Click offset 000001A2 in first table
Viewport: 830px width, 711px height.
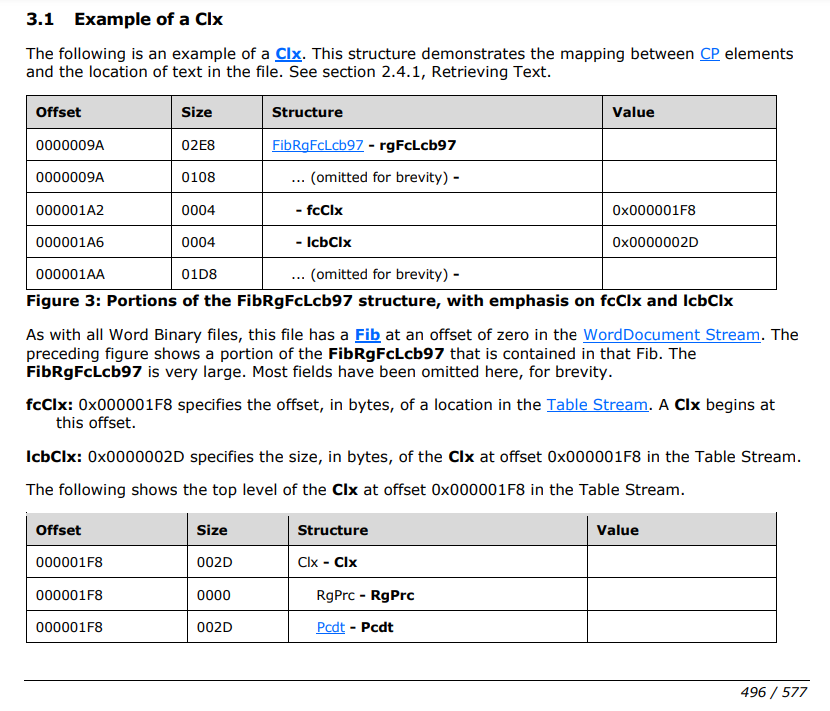coord(70,210)
